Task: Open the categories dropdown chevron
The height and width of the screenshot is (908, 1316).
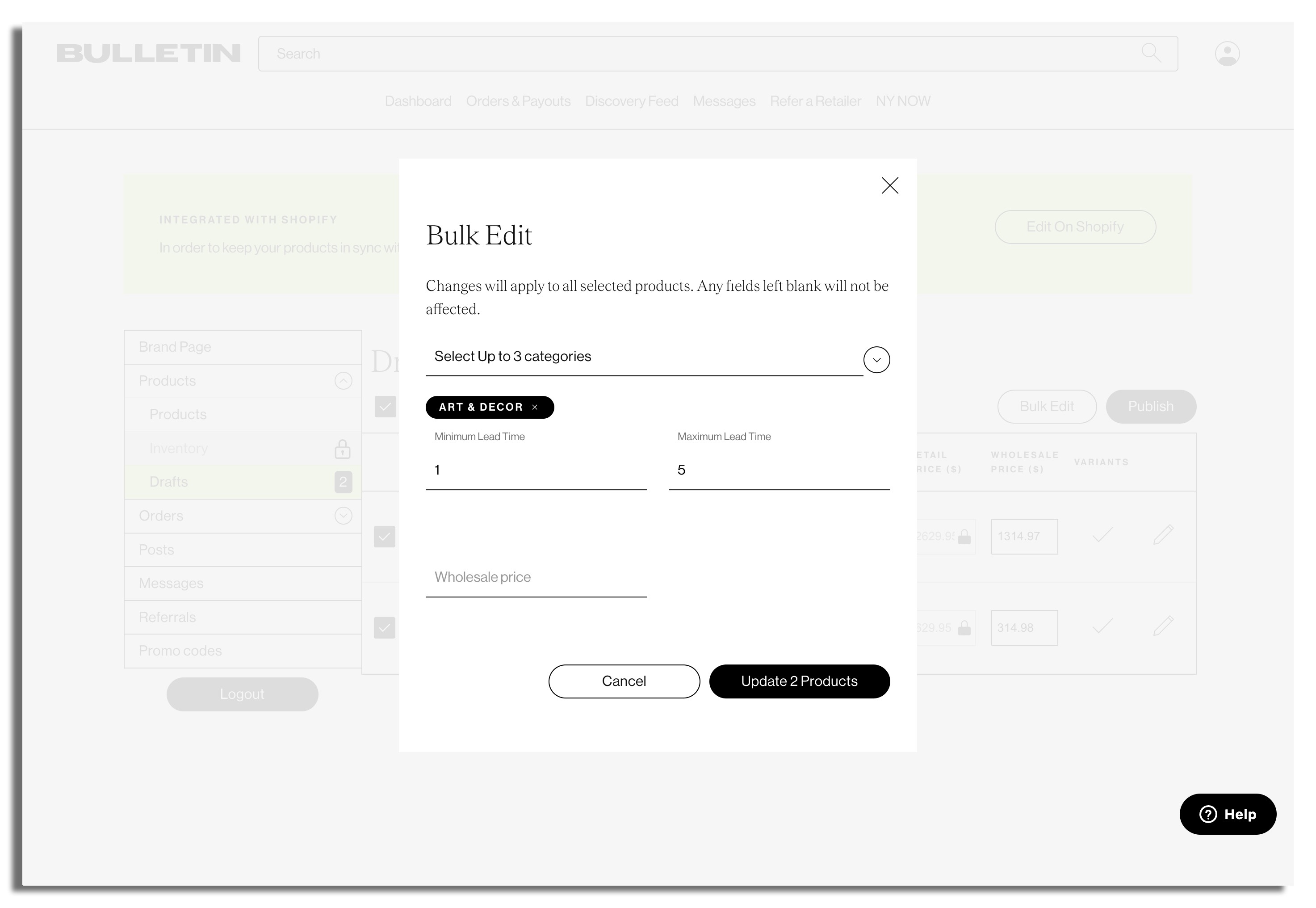Action: click(x=876, y=360)
